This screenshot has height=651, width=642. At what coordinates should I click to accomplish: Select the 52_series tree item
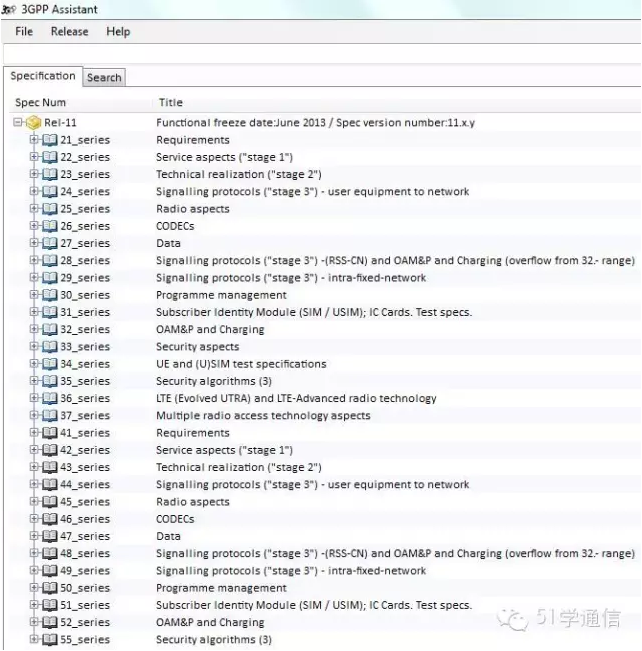[85, 622]
